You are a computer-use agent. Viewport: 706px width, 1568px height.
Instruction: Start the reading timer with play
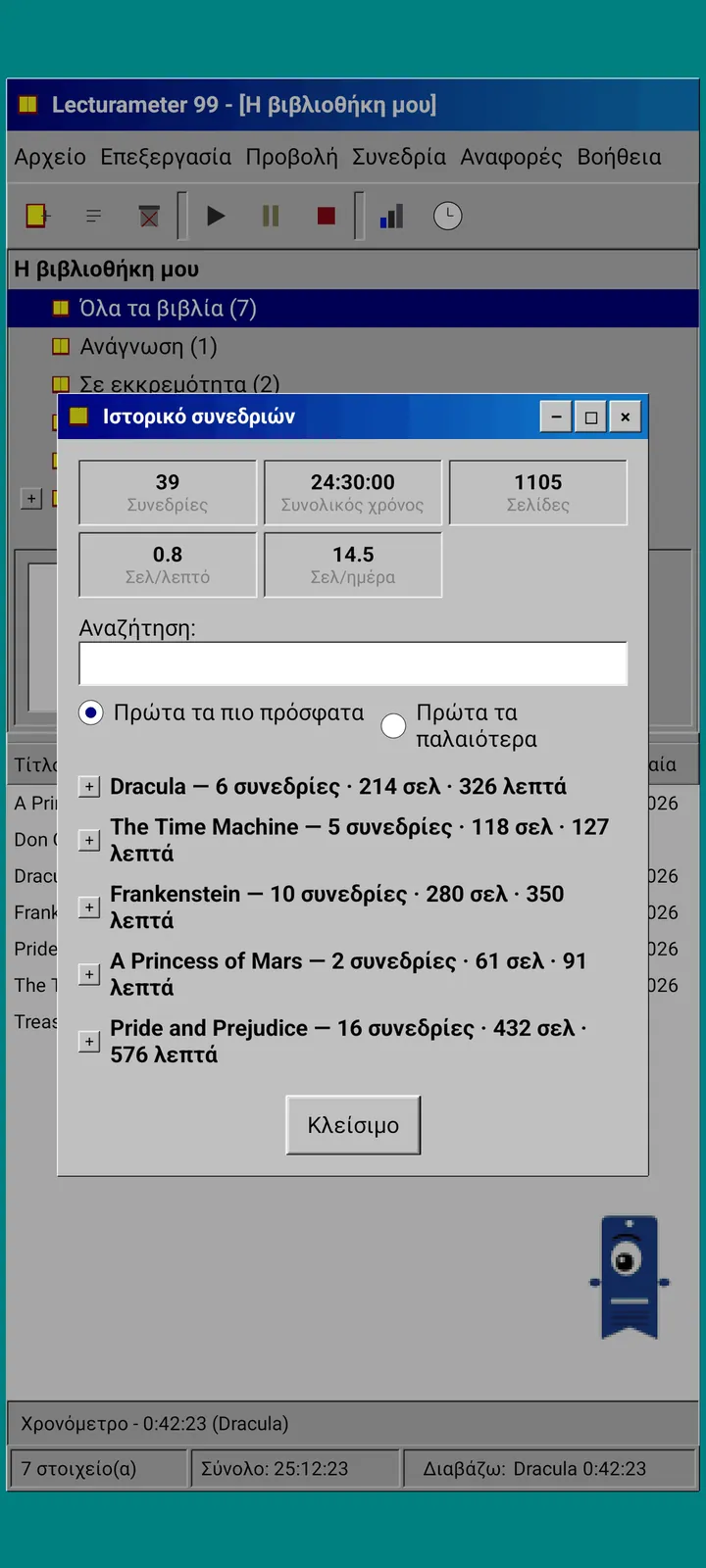(216, 216)
